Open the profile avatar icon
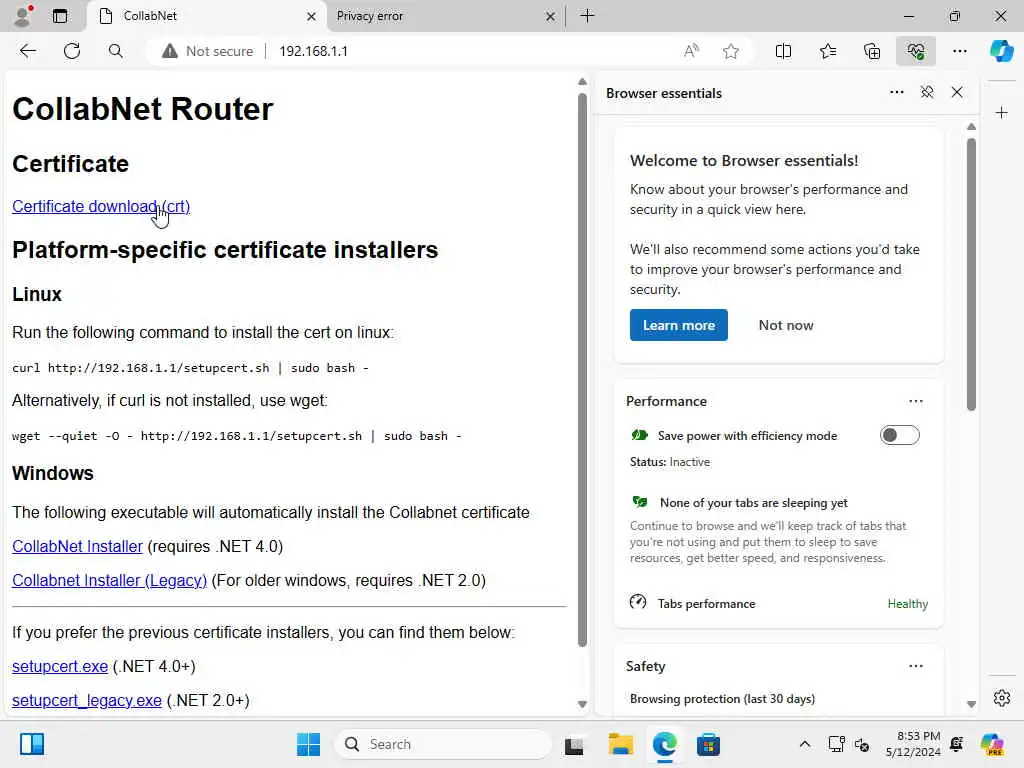This screenshot has height=768, width=1024. point(23,16)
